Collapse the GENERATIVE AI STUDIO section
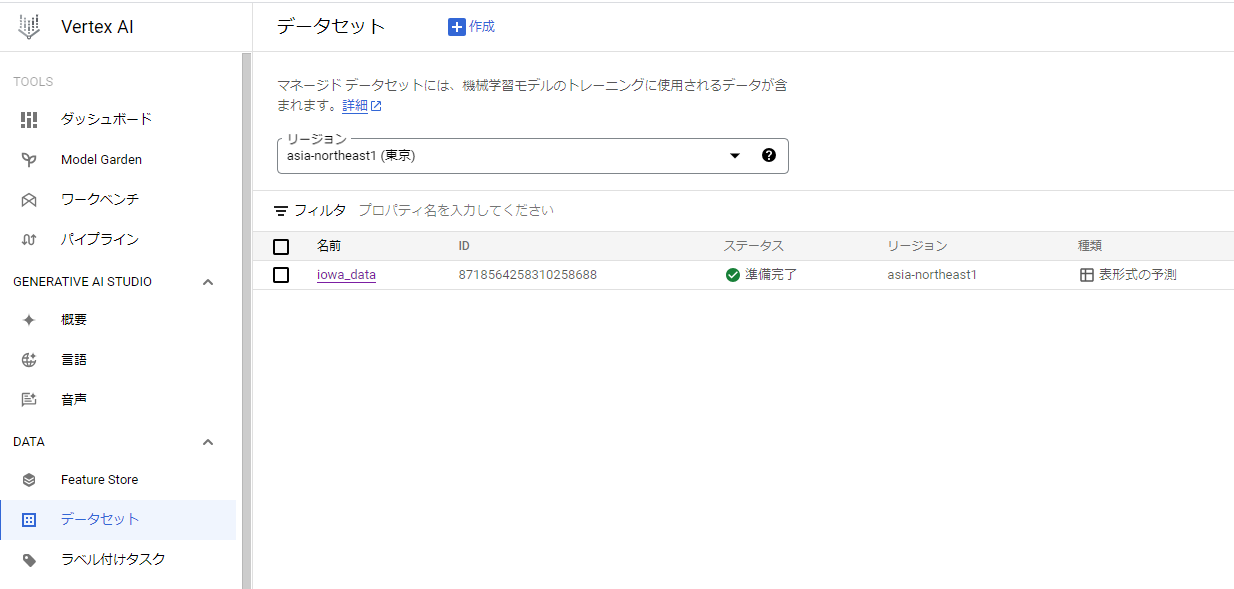1234x589 pixels. (x=208, y=282)
